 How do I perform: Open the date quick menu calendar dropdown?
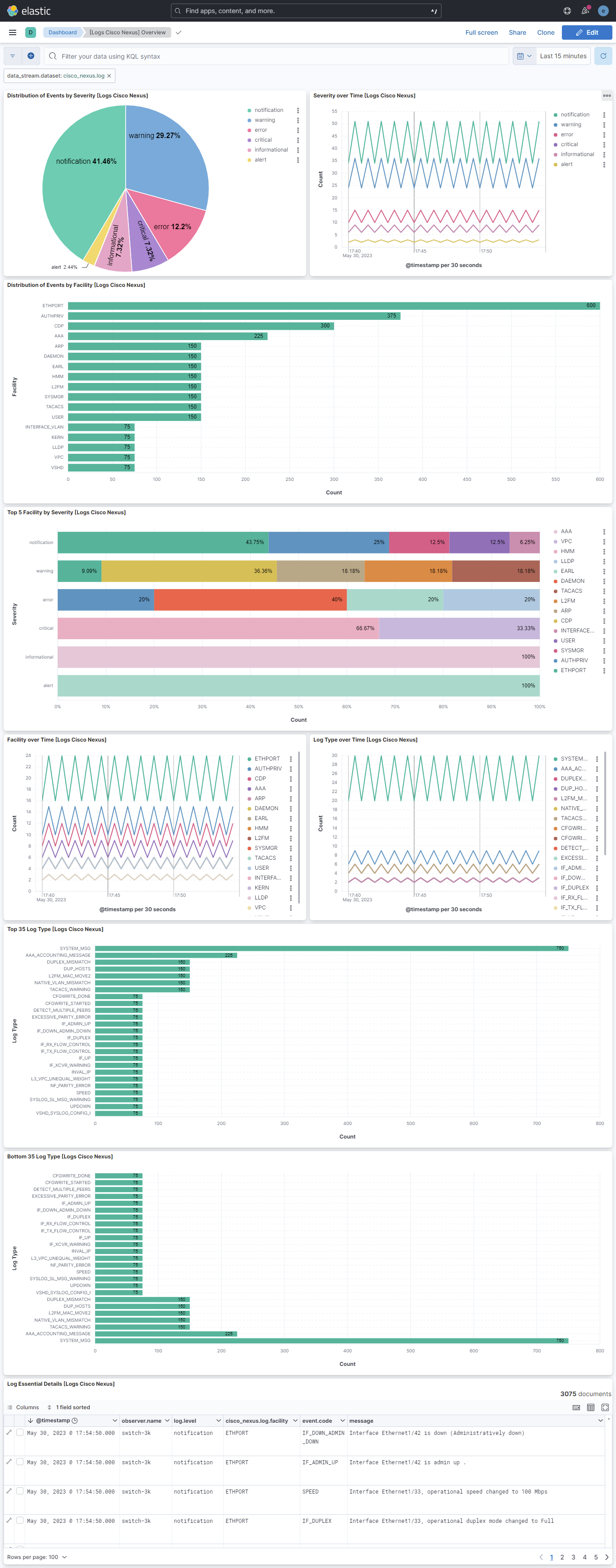(x=524, y=56)
